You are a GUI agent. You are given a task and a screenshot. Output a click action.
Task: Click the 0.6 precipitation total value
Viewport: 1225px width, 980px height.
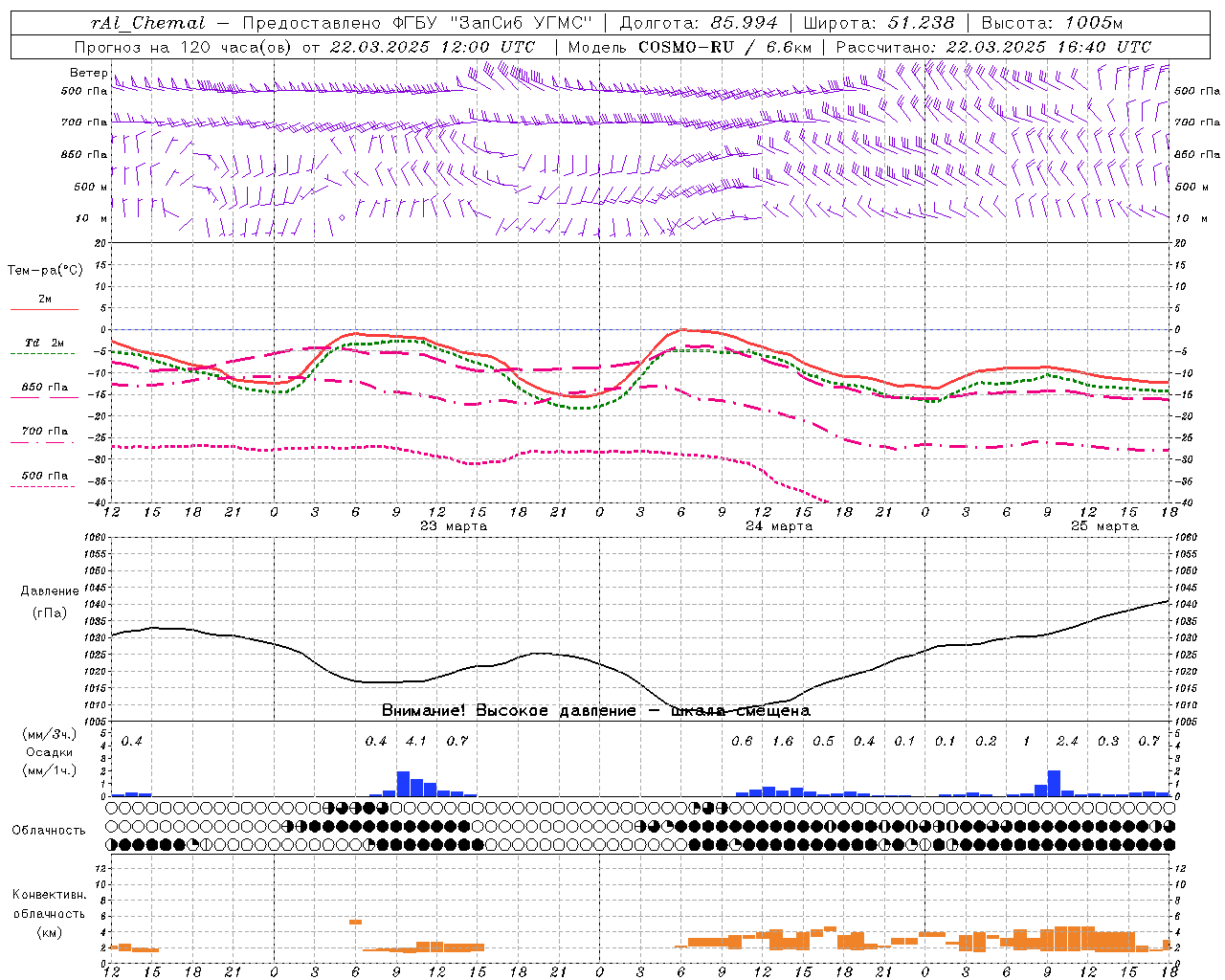click(742, 741)
